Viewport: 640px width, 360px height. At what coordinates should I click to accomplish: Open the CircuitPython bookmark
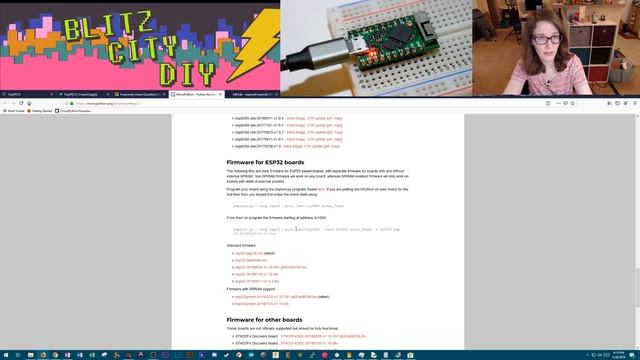74,111
